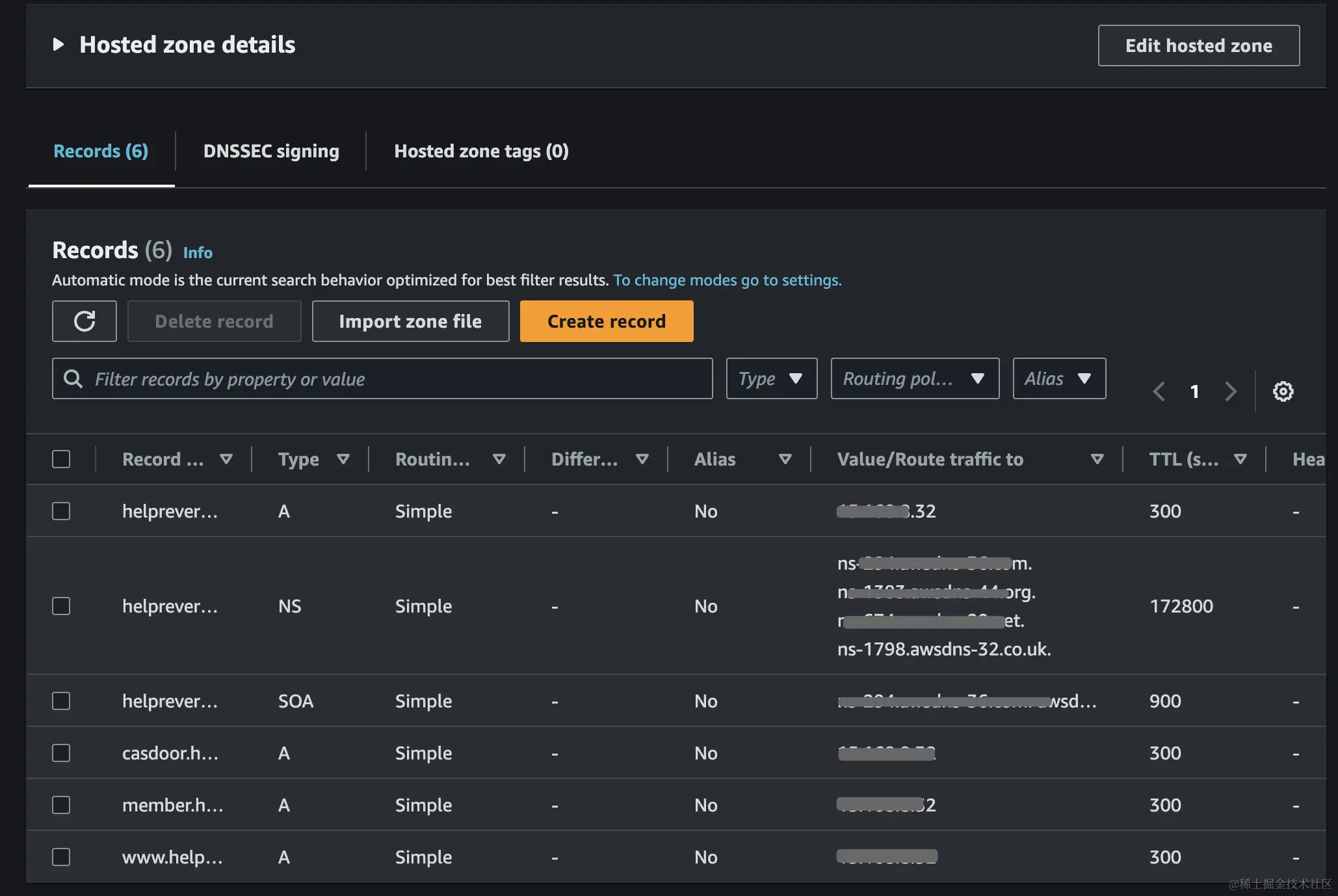The image size is (1338, 896).
Task: Sort by Record name column arrow
Action: 226,459
